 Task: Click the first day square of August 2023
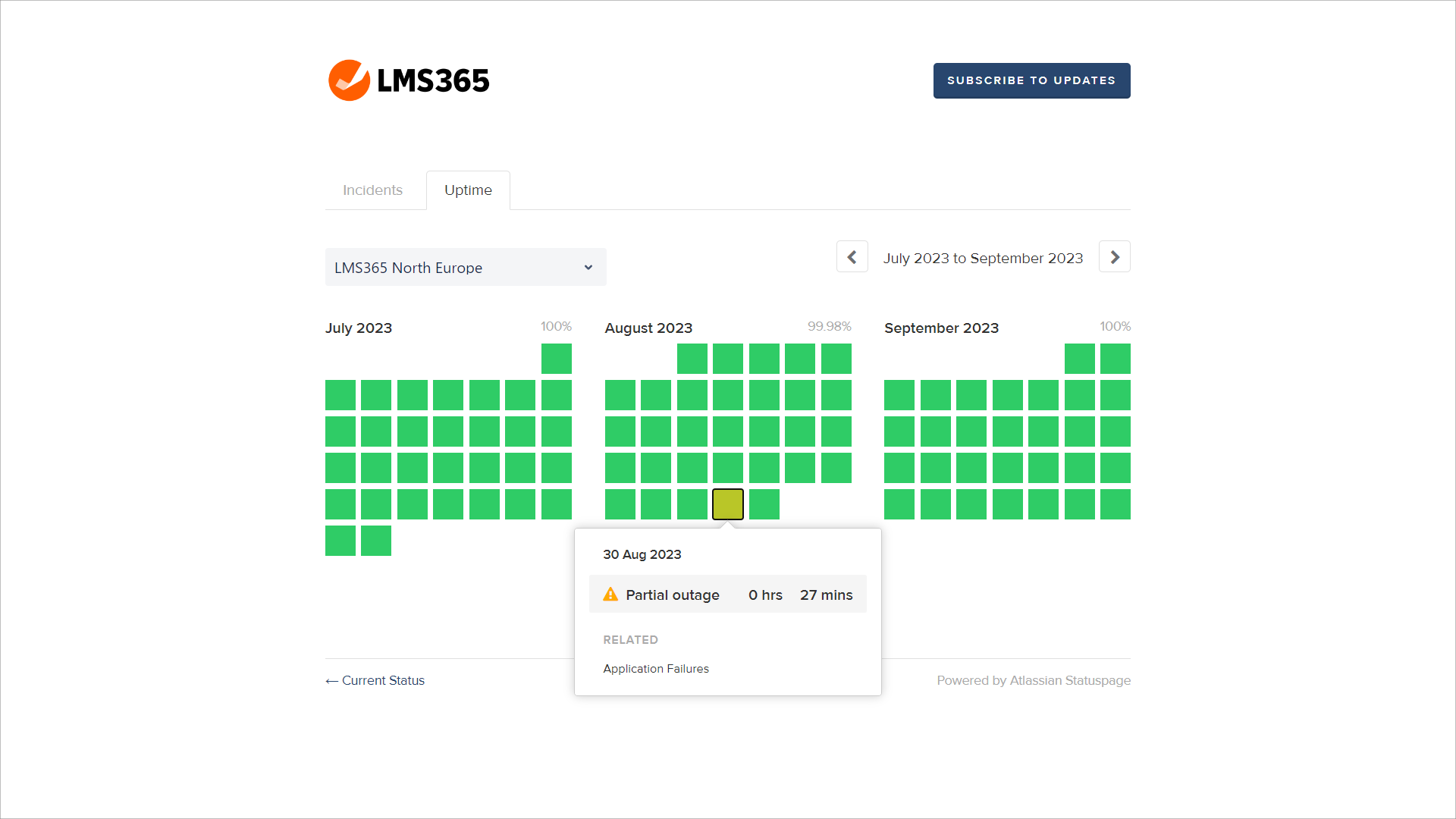[692, 359]
